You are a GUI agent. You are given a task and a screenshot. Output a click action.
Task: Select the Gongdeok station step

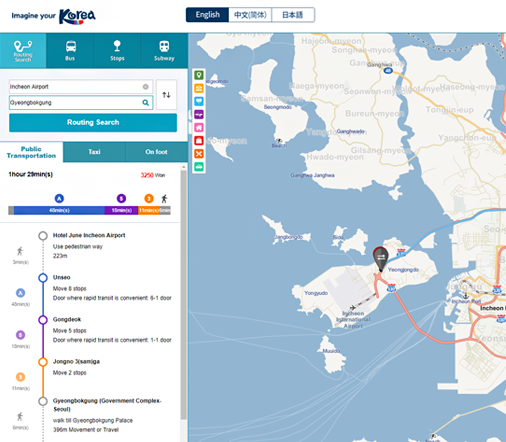tap(67, 319)
